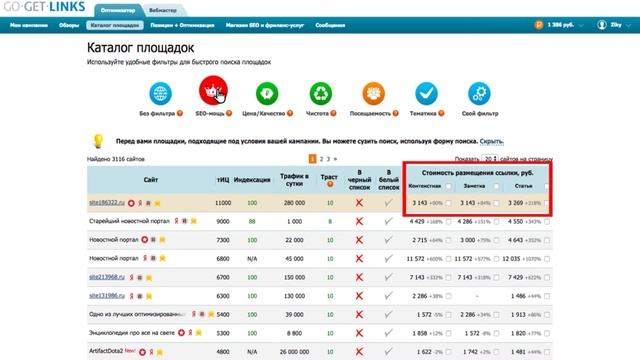Open the site186322.ru link

107,202
